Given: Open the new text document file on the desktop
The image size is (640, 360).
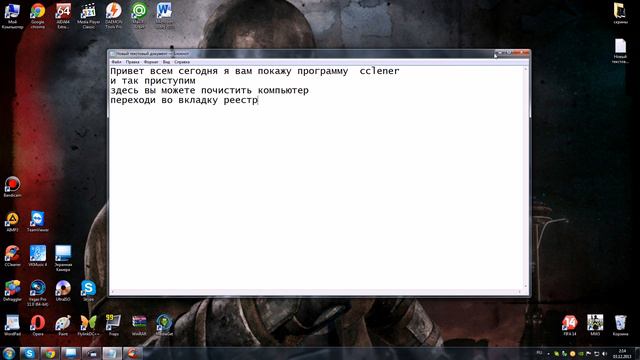Looking at the screenshot, I should [x=620, y=51].
